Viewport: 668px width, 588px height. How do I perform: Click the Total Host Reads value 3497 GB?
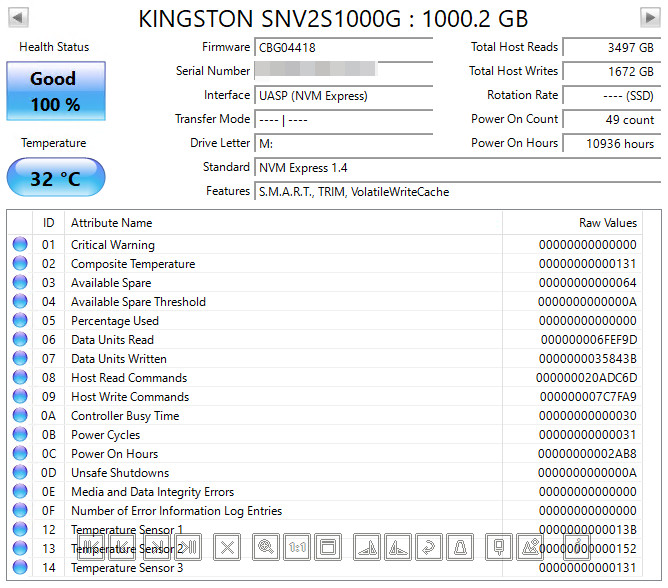pos(612,47)
